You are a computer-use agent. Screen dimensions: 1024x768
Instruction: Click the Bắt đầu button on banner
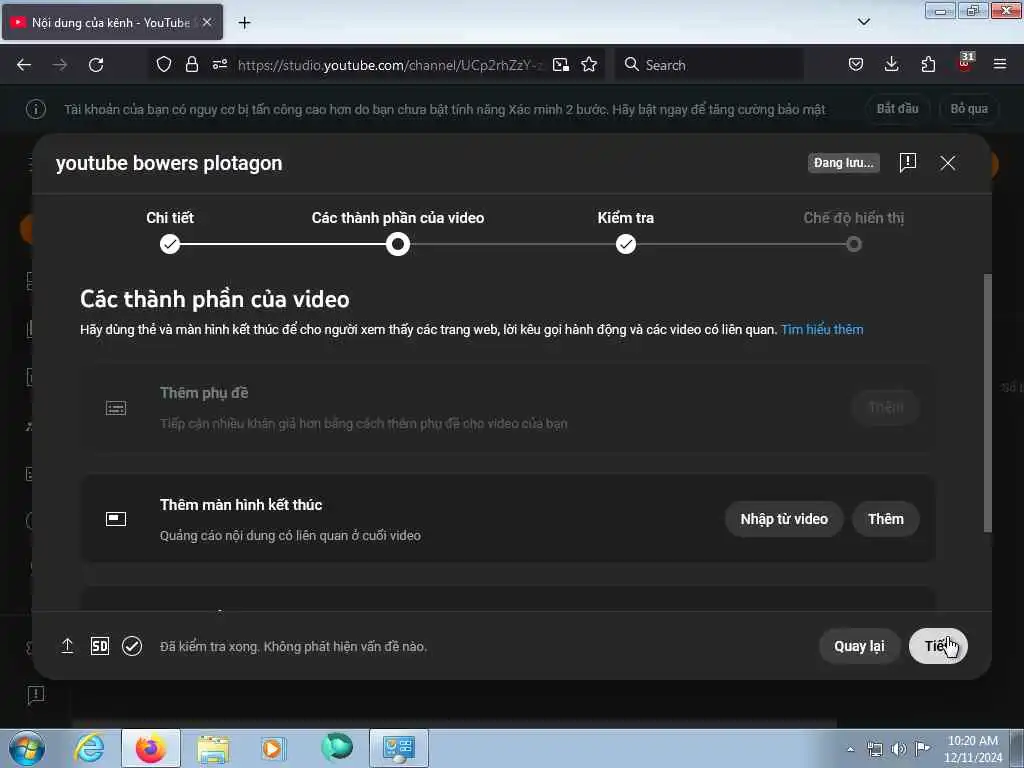click(x=897, y=108)
